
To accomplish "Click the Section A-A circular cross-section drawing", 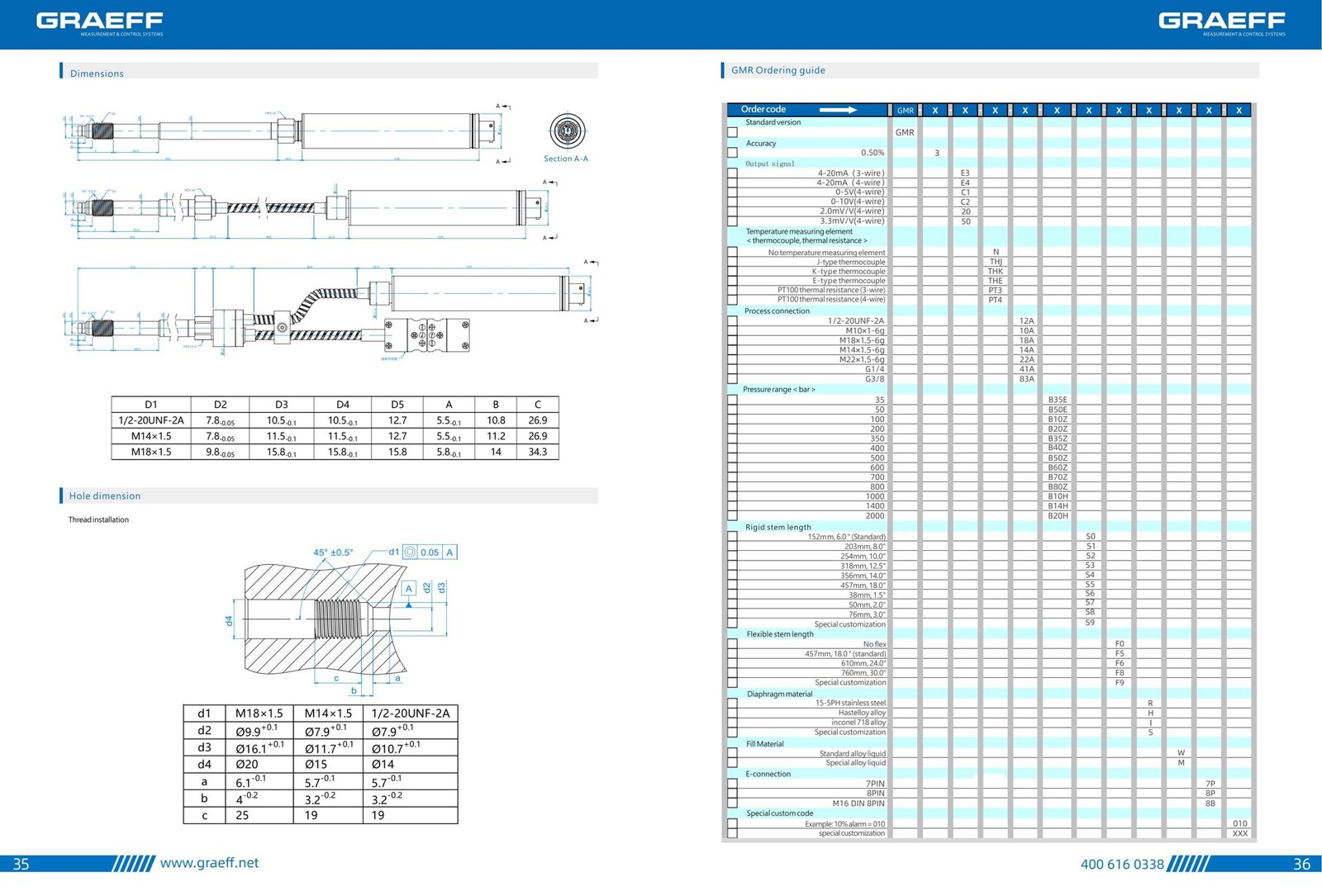I will click(567, 131).
